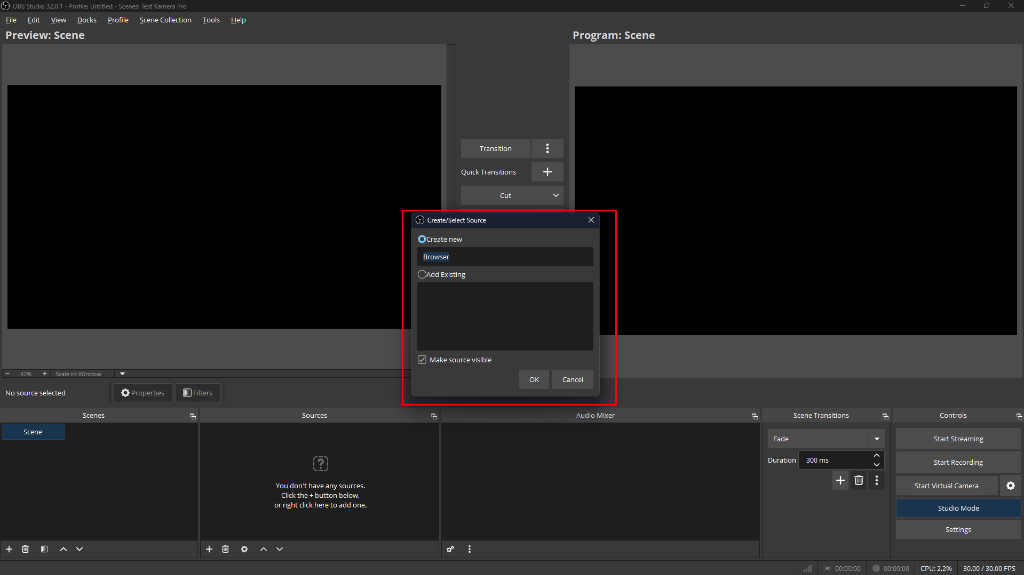Toggle Studio Mode button off

click(x=958, y=508)
